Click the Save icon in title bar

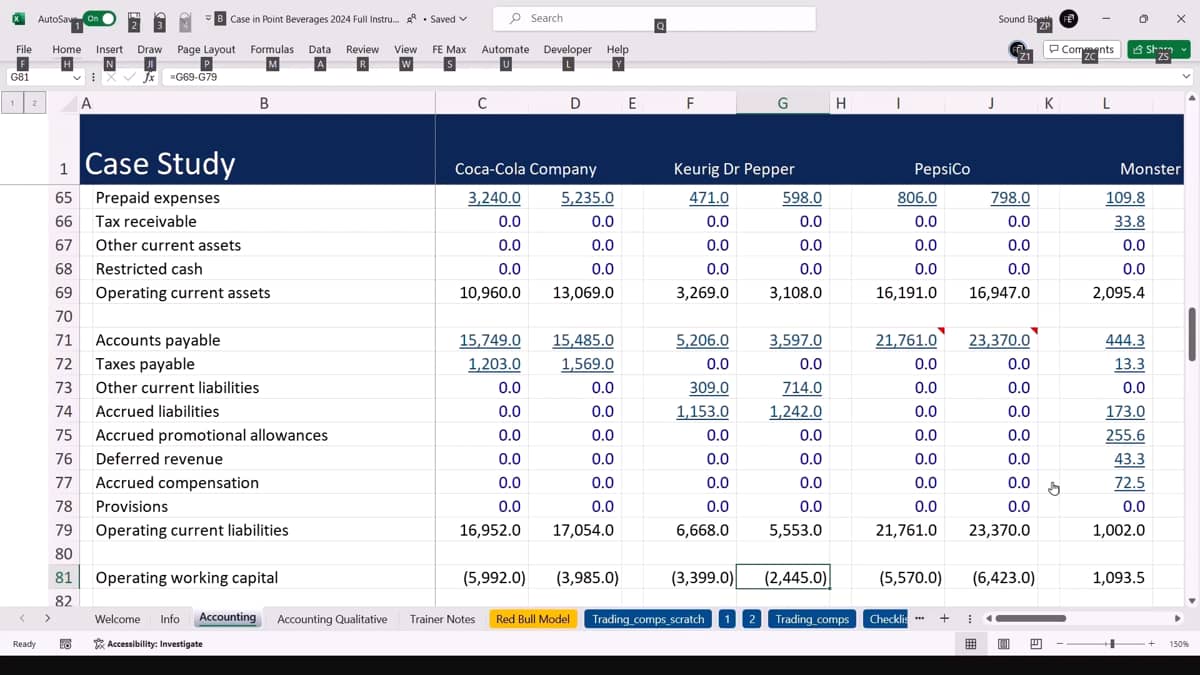133,18
